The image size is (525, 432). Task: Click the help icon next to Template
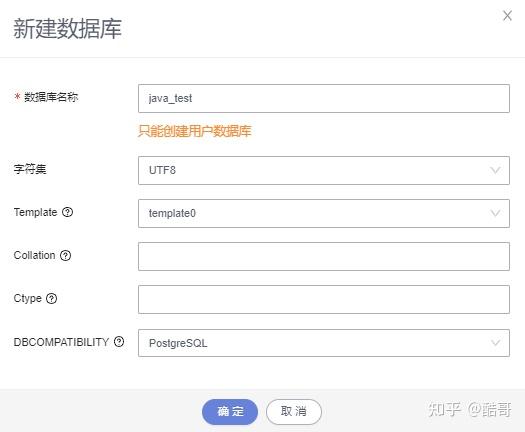67,212
